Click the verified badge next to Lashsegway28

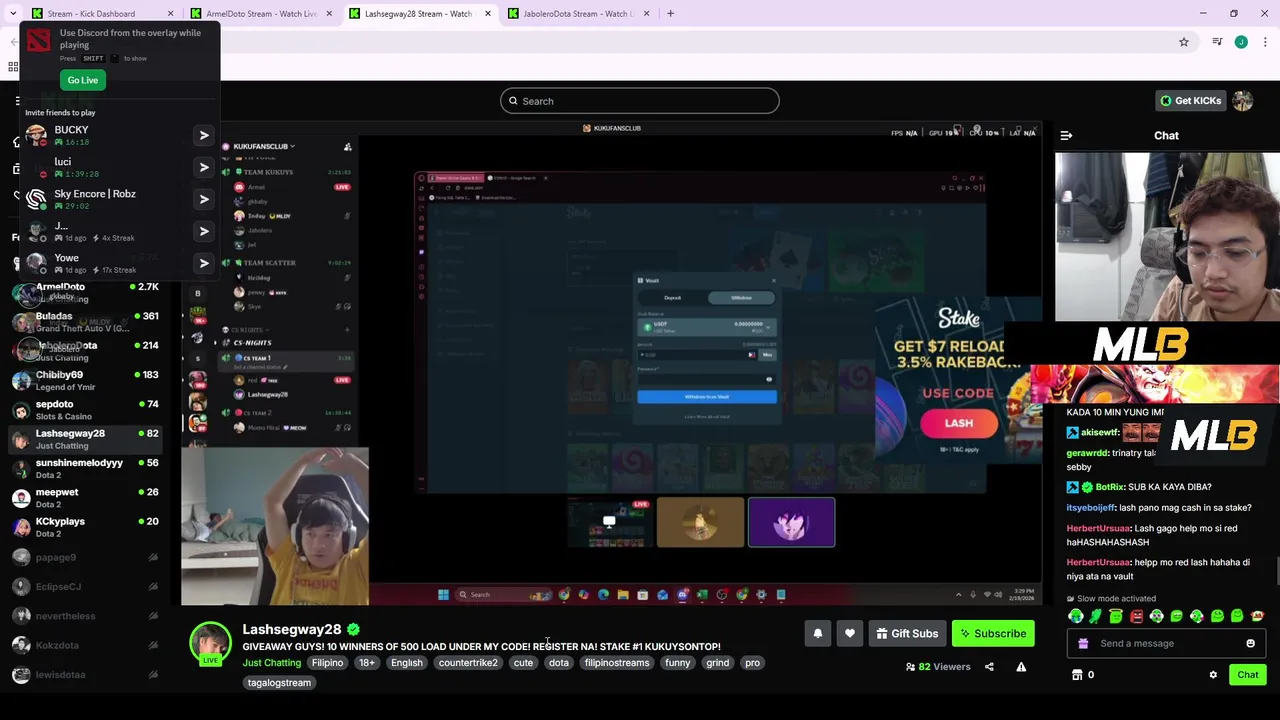click(x=353, y=630)
